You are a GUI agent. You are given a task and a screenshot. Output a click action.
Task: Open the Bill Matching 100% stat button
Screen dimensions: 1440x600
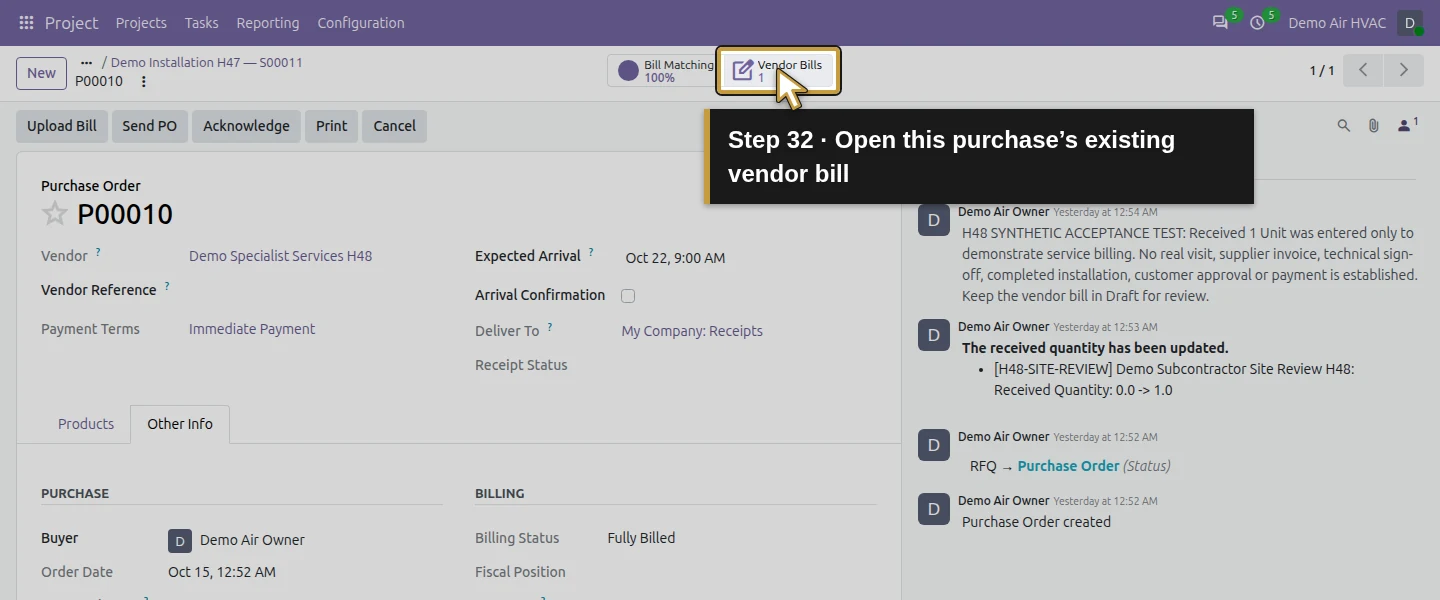(x=662, y=71)
